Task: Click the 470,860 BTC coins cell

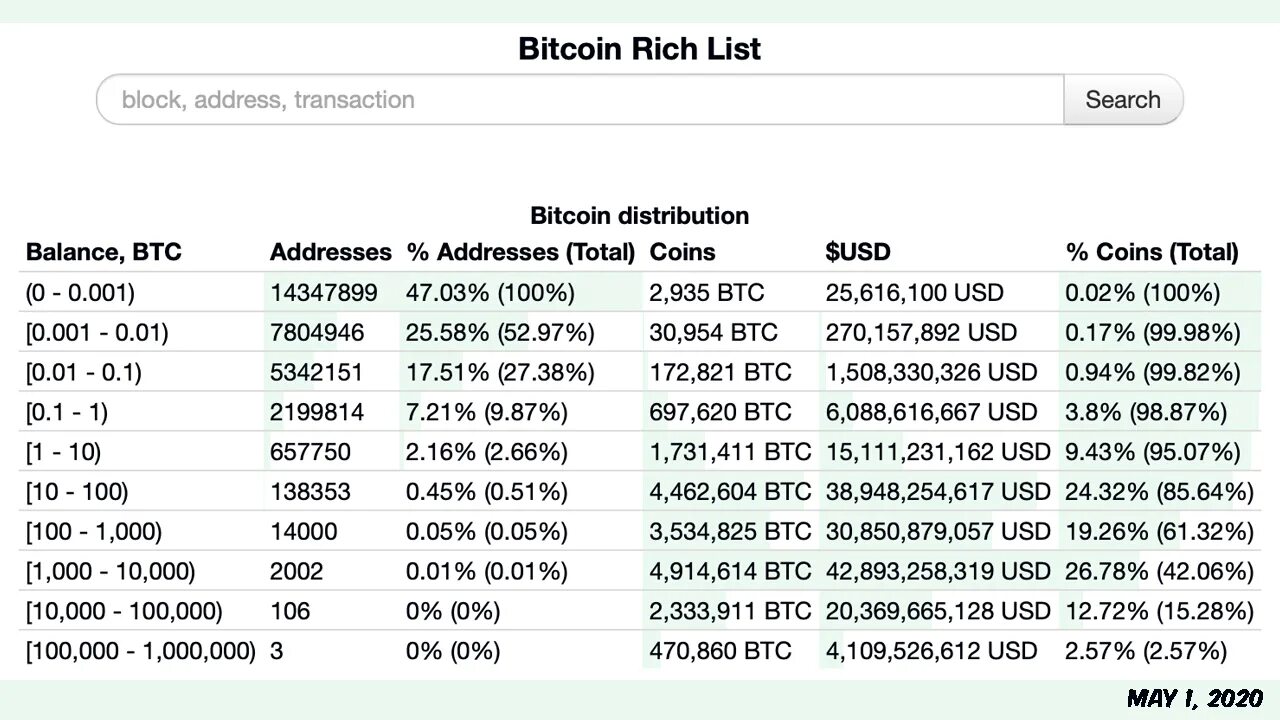Action: pos(721,651)
